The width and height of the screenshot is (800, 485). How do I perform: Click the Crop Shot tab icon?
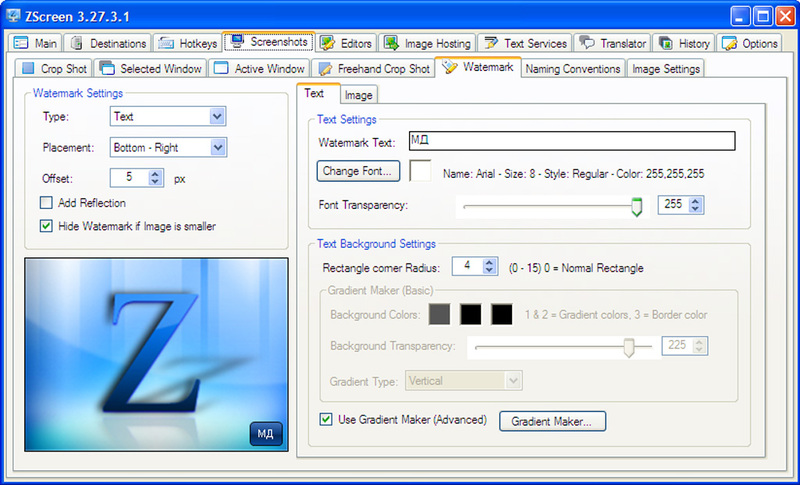tap(29, 68)
